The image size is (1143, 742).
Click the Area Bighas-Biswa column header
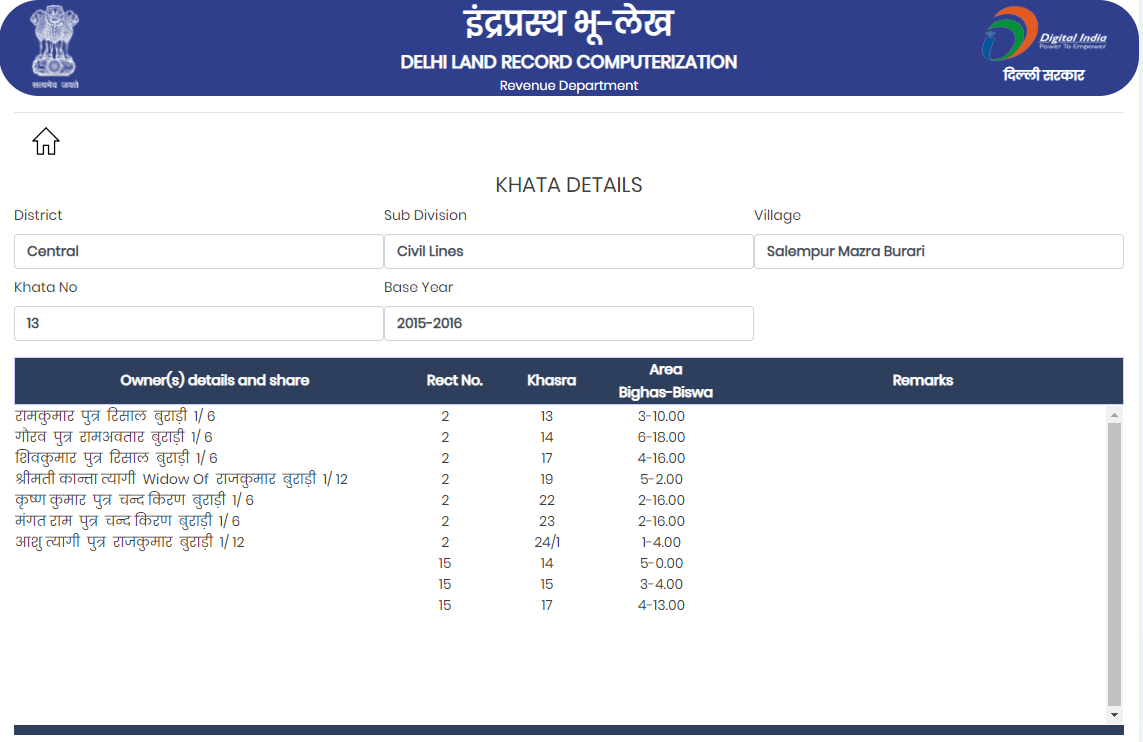click(666, 380)
